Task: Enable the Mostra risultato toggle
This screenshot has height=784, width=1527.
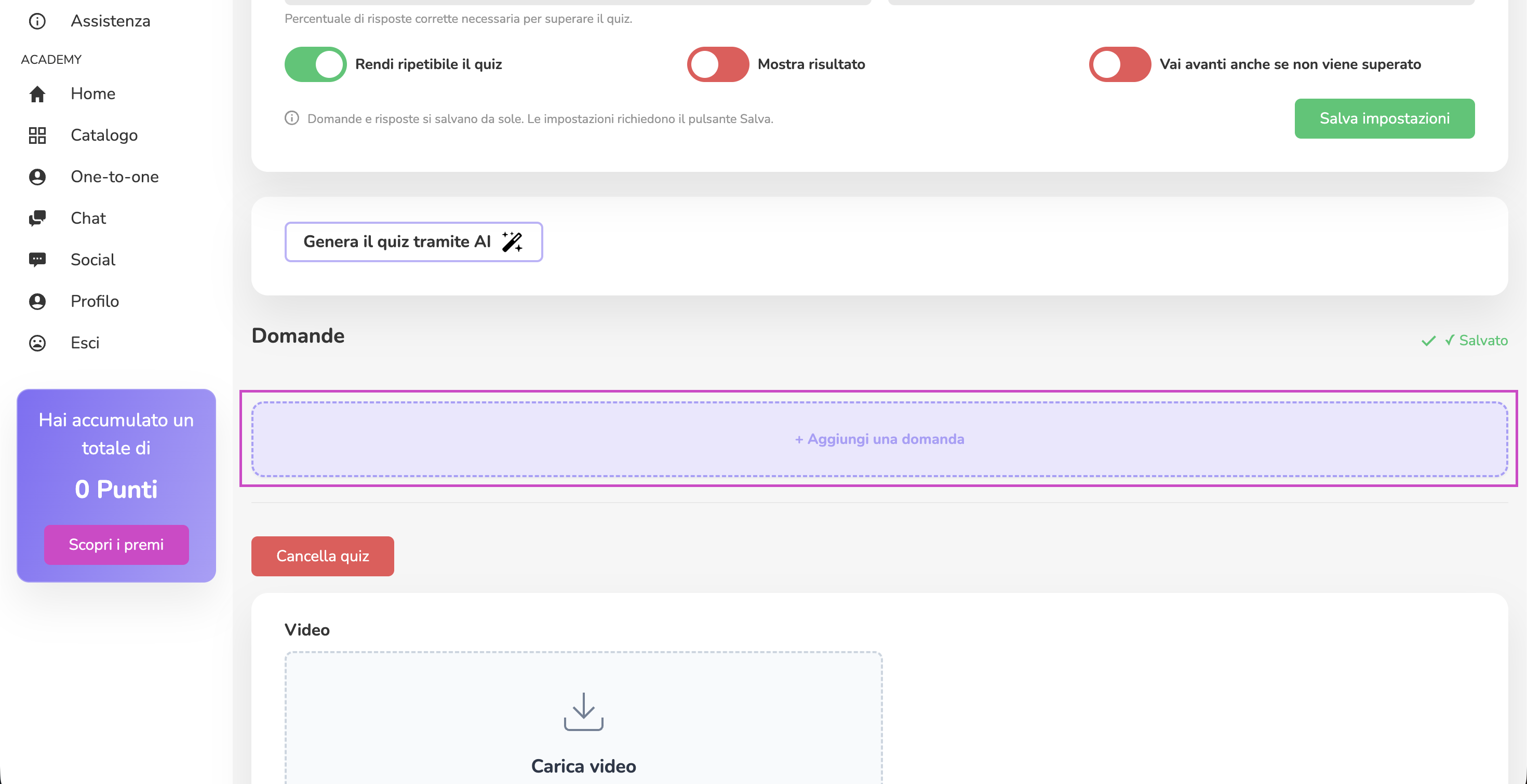Action: [x=718, y=64]
